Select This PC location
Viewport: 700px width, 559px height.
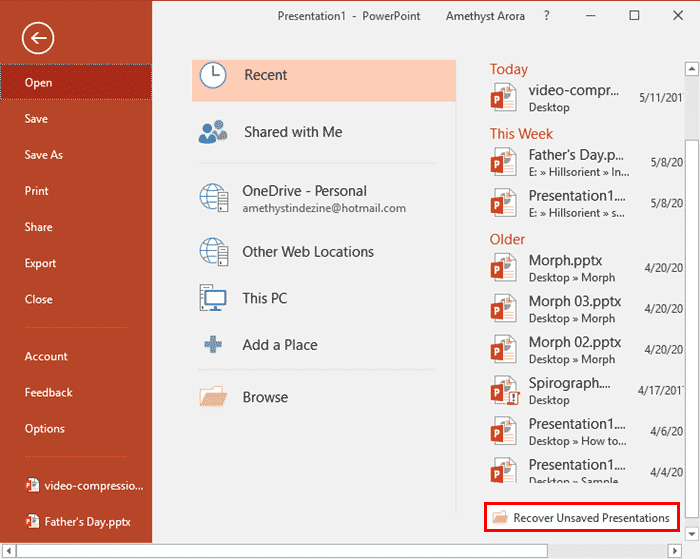tap(324, 298)
